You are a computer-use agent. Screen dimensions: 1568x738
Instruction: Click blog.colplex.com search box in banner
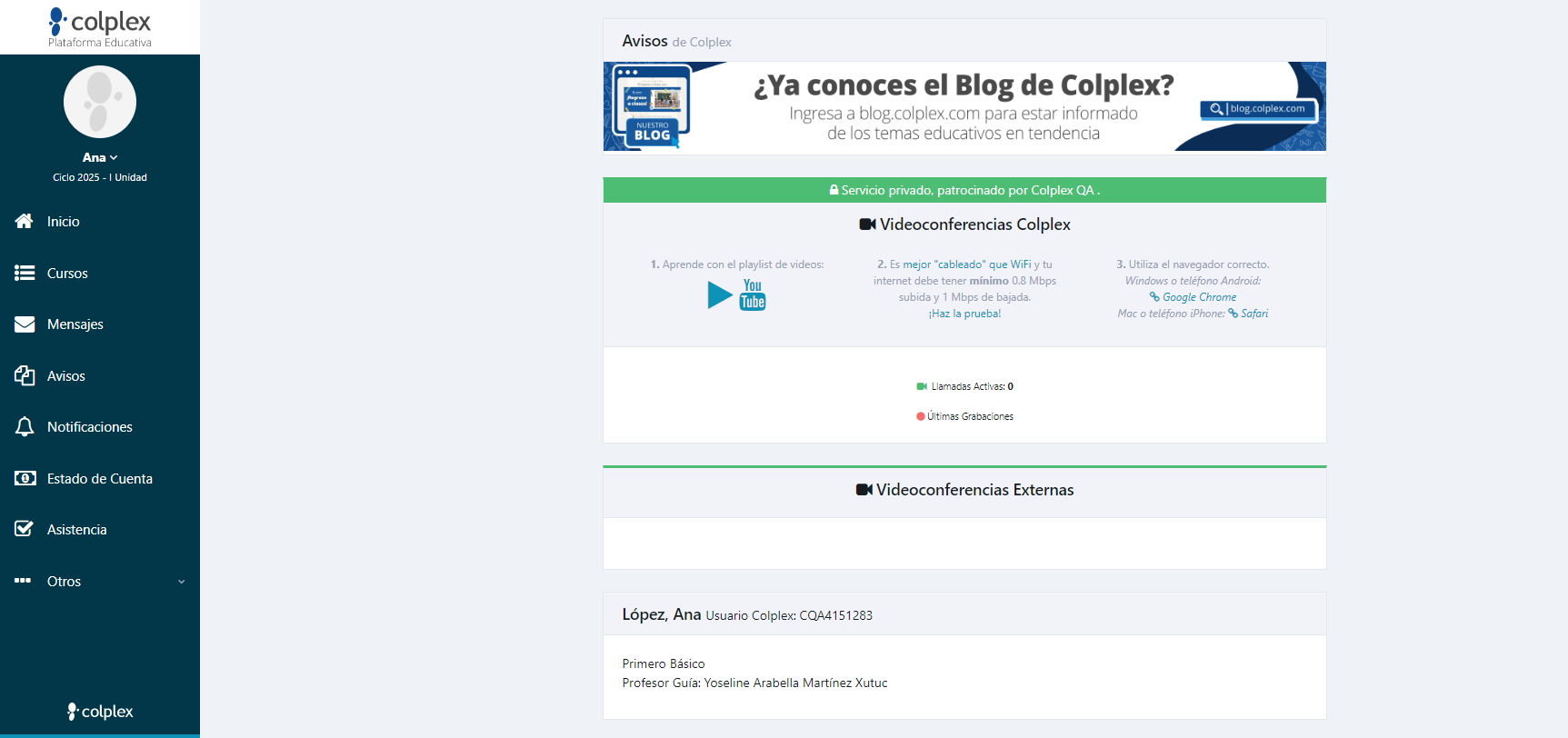click(x=1258, y=109)
